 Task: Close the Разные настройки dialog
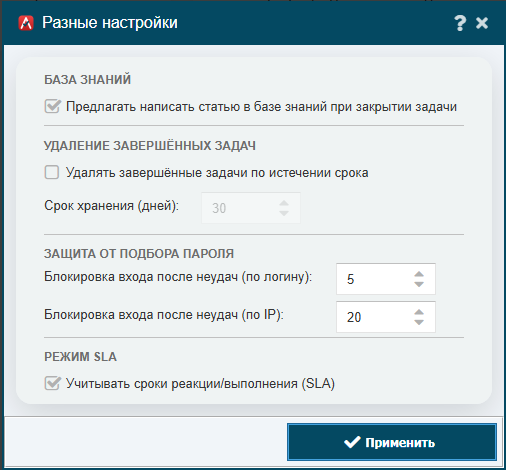[x=482, y=23]
